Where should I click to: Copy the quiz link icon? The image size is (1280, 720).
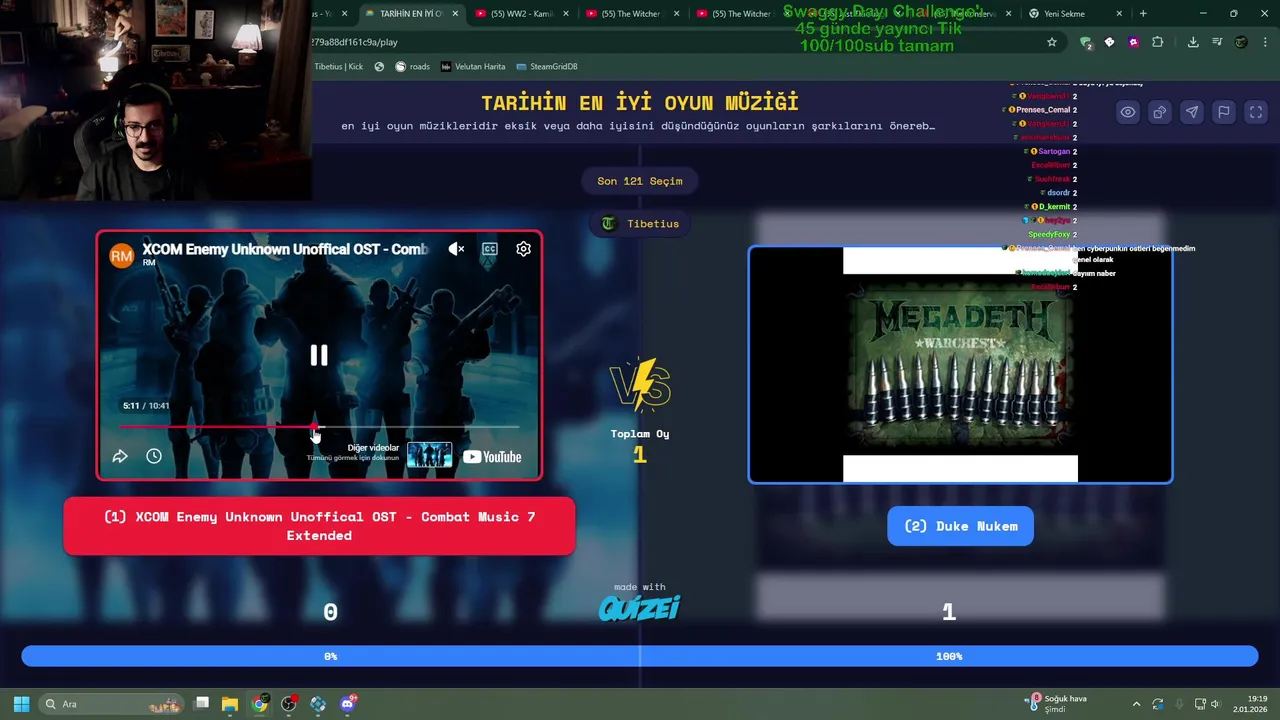(1160, 112)
